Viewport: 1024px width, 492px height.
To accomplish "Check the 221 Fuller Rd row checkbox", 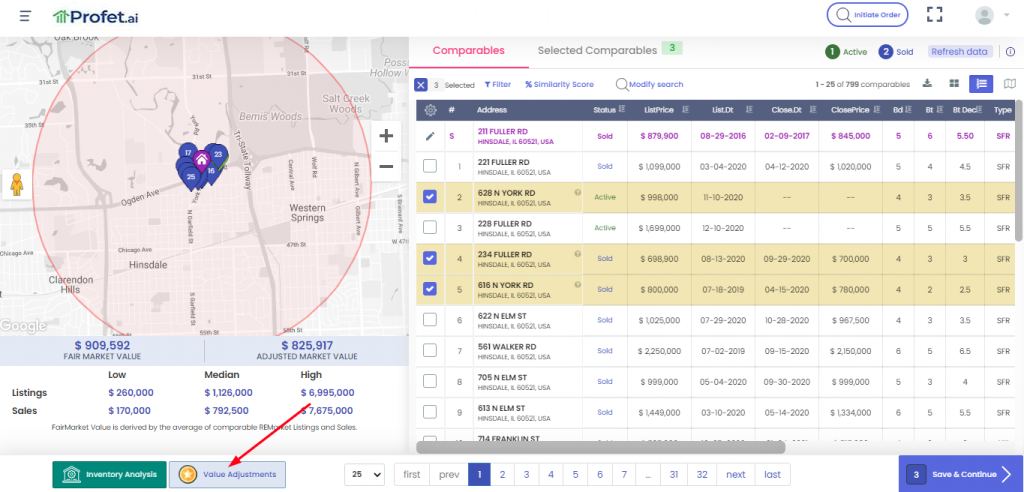I will pyautogui.click(x=430, y=166).
